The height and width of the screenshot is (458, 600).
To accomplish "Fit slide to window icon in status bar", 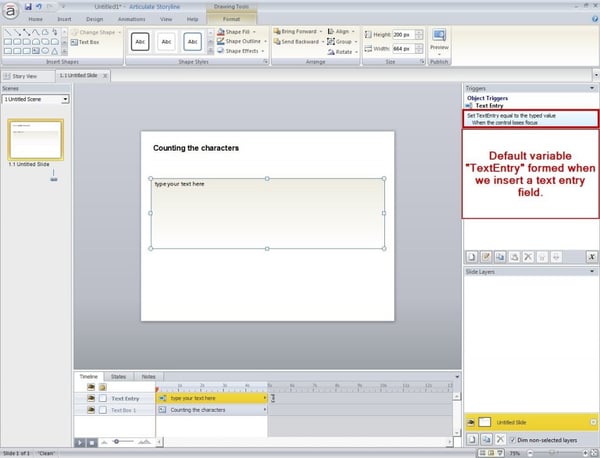I will [x=594, y=453].
